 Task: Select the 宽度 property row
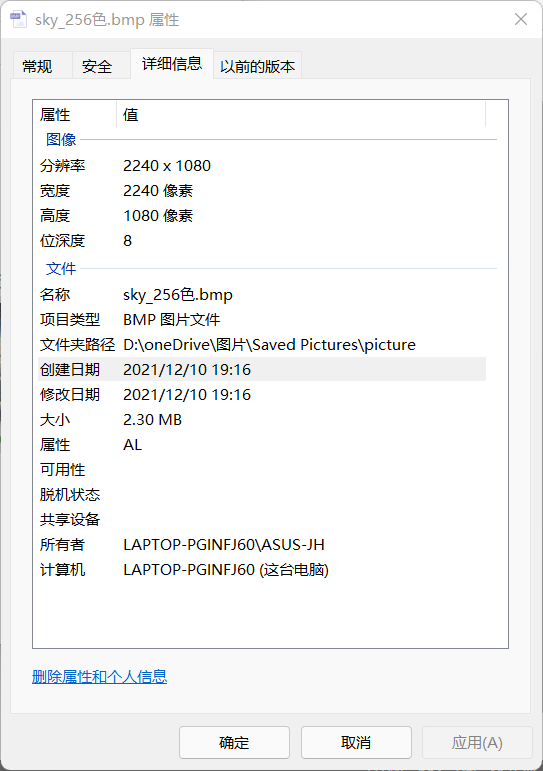(x=262, y=191)
